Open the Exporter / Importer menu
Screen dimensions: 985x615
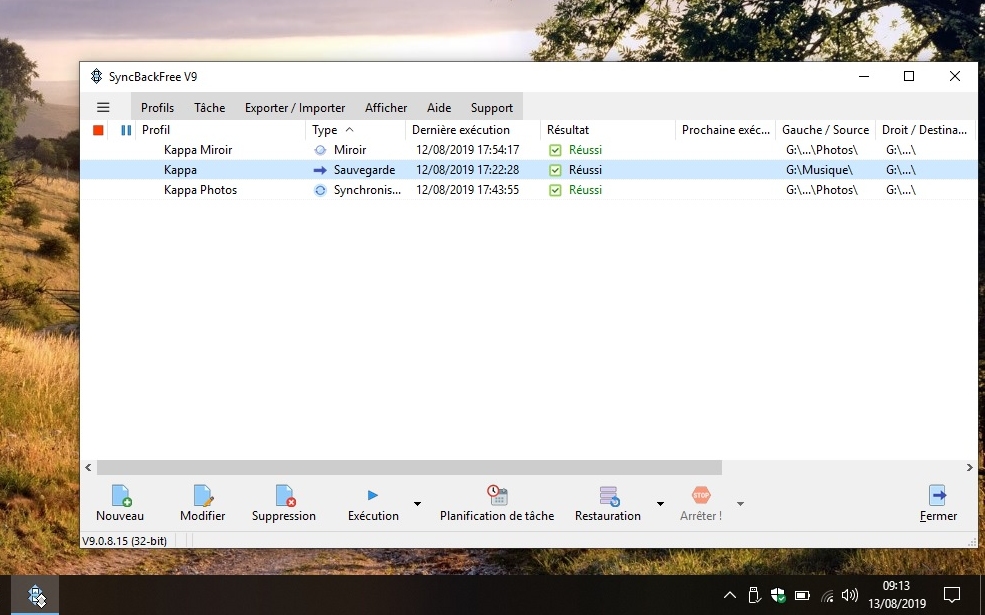coord(295,107)
